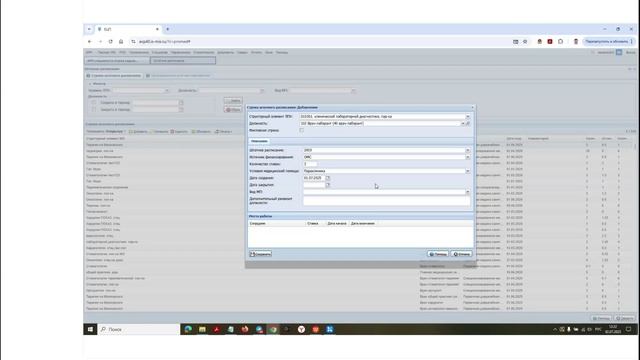This screenshot has height=360, width=640.
Task: Open the background filter's Вид МП dropdown
Action: (353, 91)
